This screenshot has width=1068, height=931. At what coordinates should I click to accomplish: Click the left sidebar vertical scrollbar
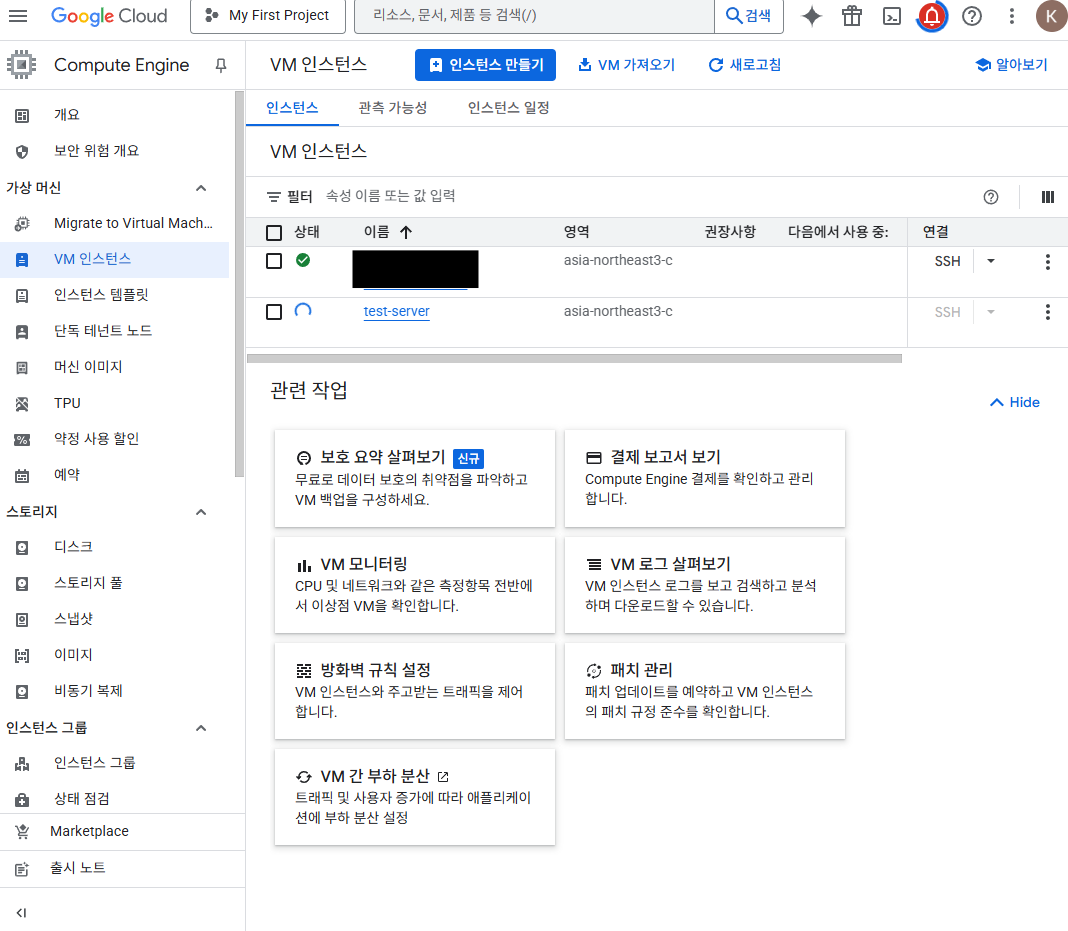tap(239, 285)
